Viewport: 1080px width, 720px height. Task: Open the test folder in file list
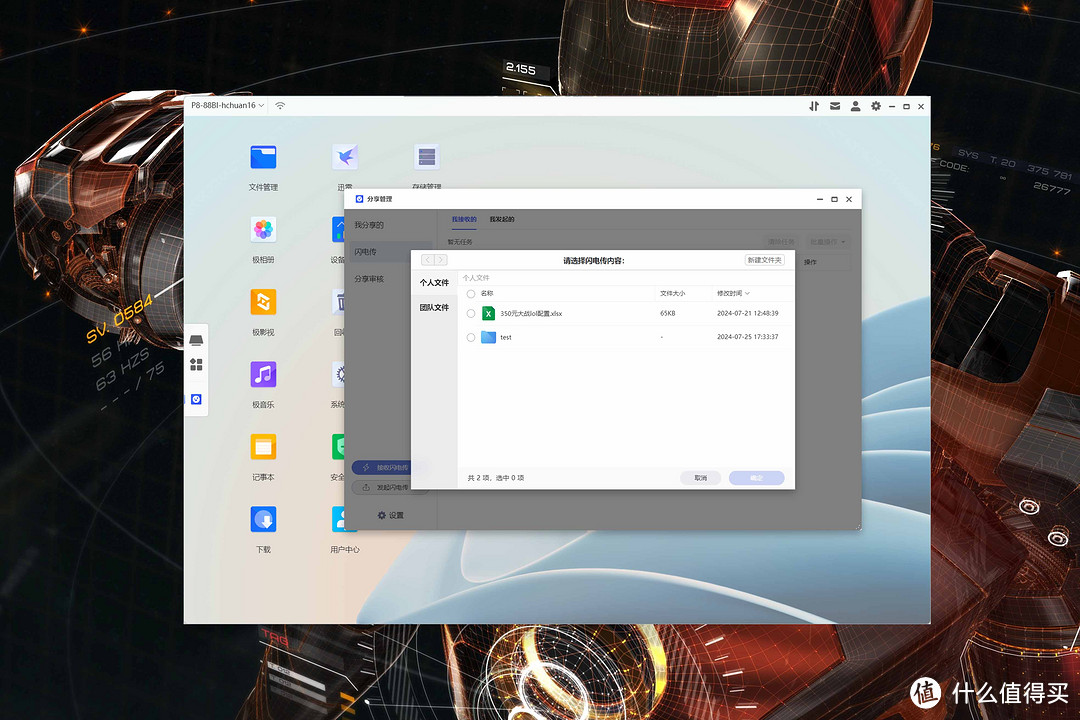[505, 338]
